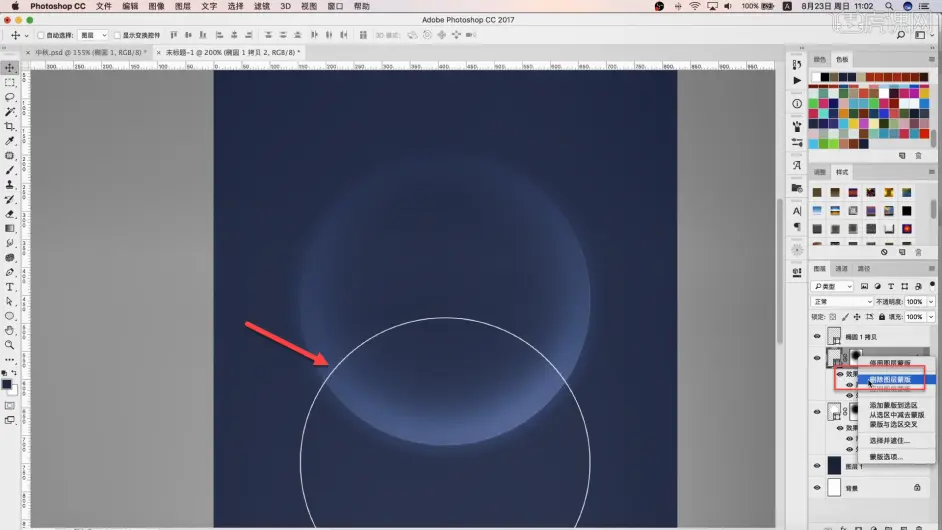Select the Spot Healing Brush tool
Image resolution: width=942 pixels, height=530 pixels.
click(x=10, y=156)
